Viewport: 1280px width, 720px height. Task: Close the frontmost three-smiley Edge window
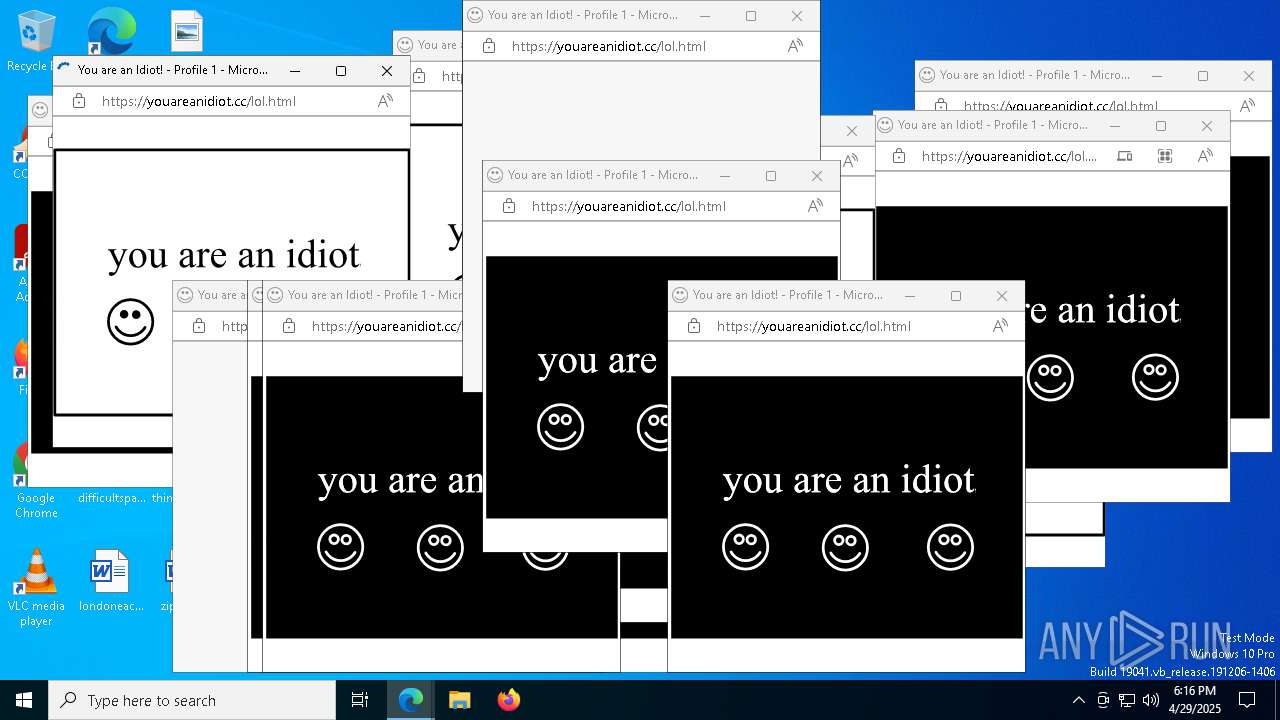[1001, 296]
